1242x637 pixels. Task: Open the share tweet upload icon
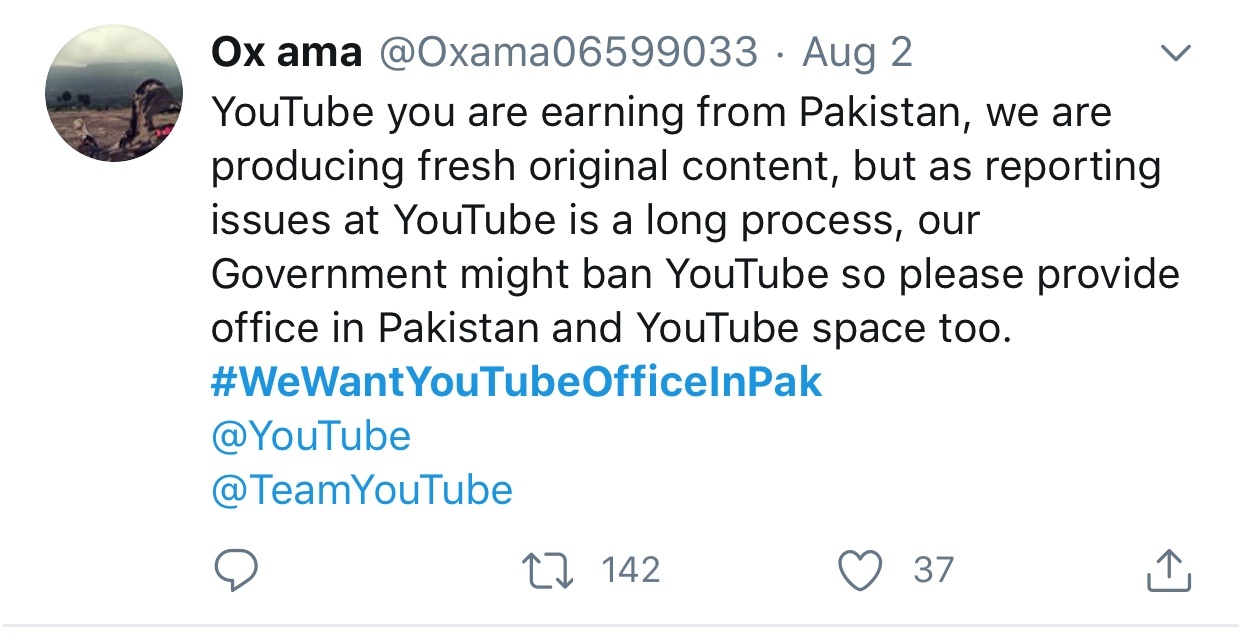(1168, 569)
